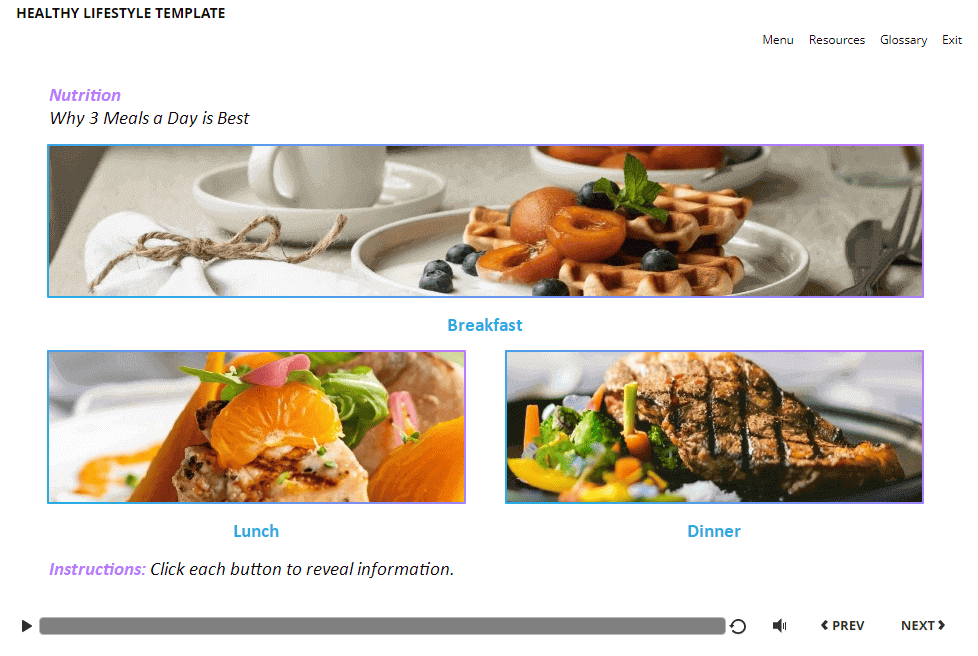Click the Breakfast waffle image
This screenshot has height=656, width=978.
[x=485, y=221]
